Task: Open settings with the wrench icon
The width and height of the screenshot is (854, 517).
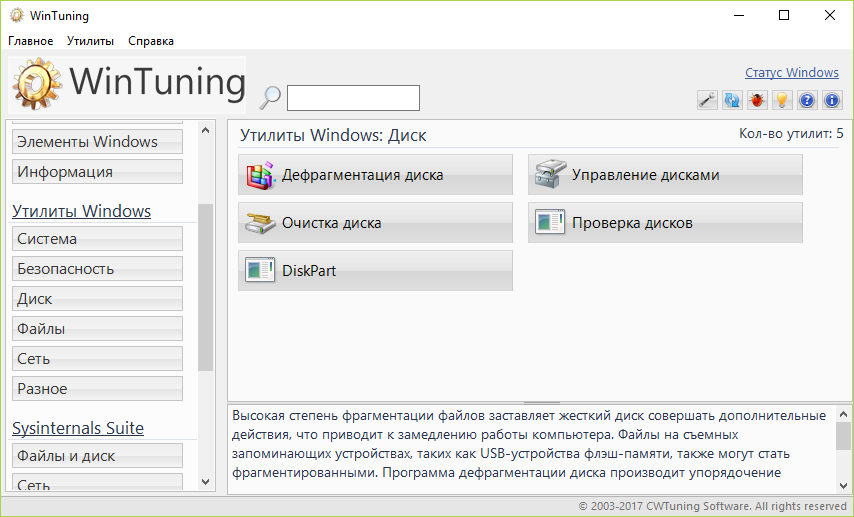Action: pos(707,100)
